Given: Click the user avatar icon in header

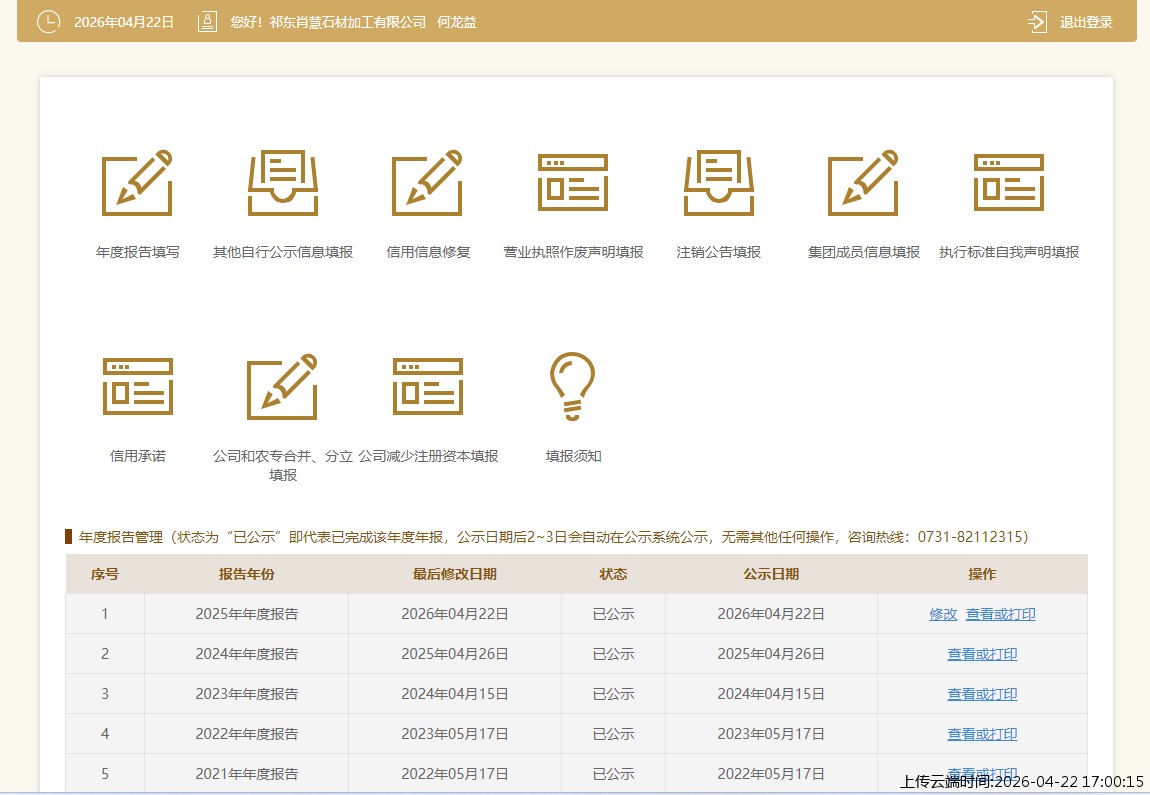Looking at the screenshot, I should coord(207,22).
